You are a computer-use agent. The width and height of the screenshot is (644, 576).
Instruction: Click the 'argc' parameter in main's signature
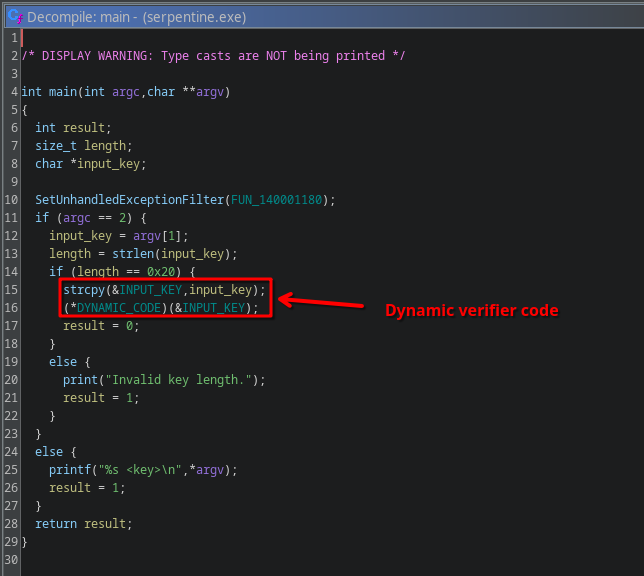[x=126, y=92]
